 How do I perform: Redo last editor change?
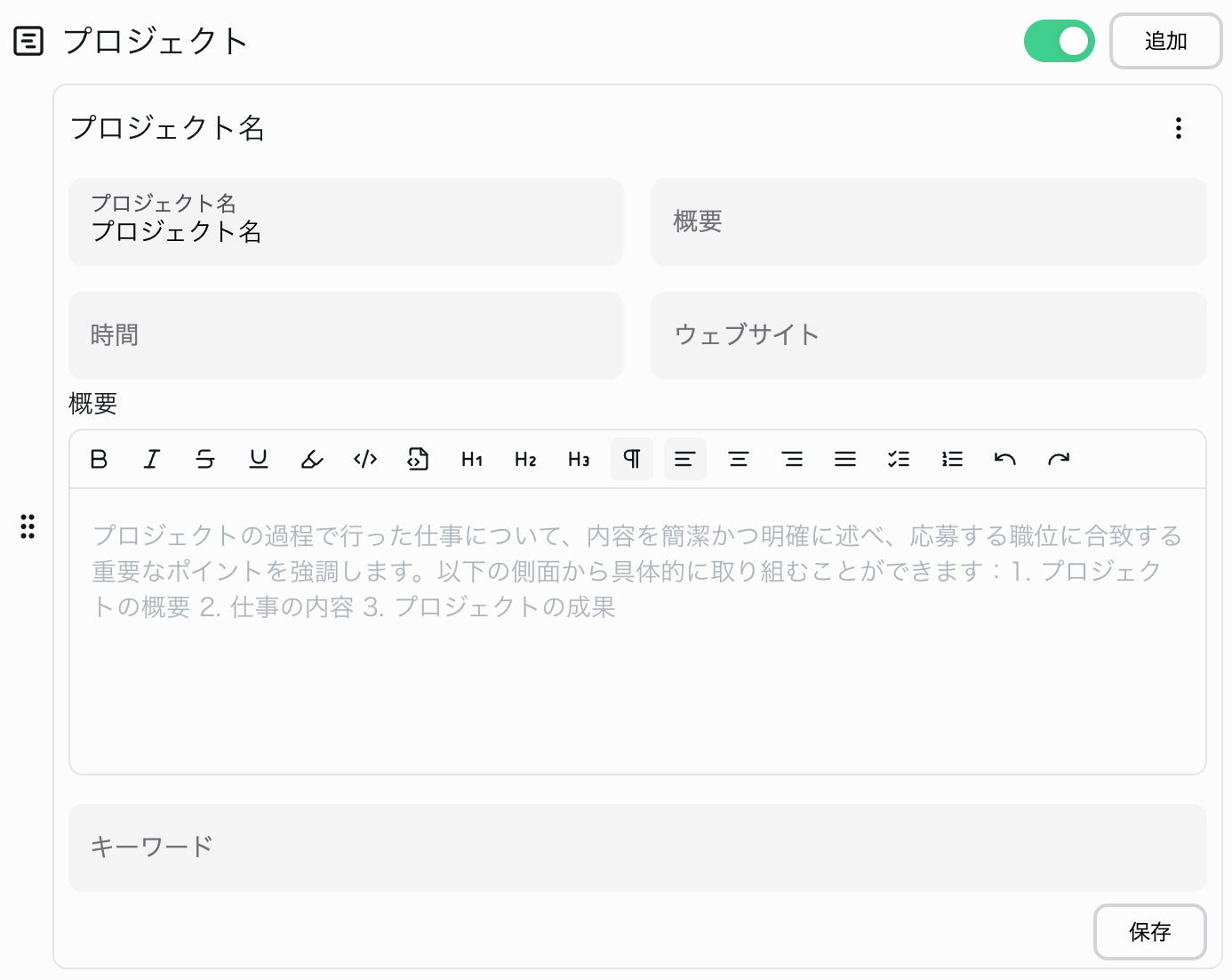tap(1059, 459)
